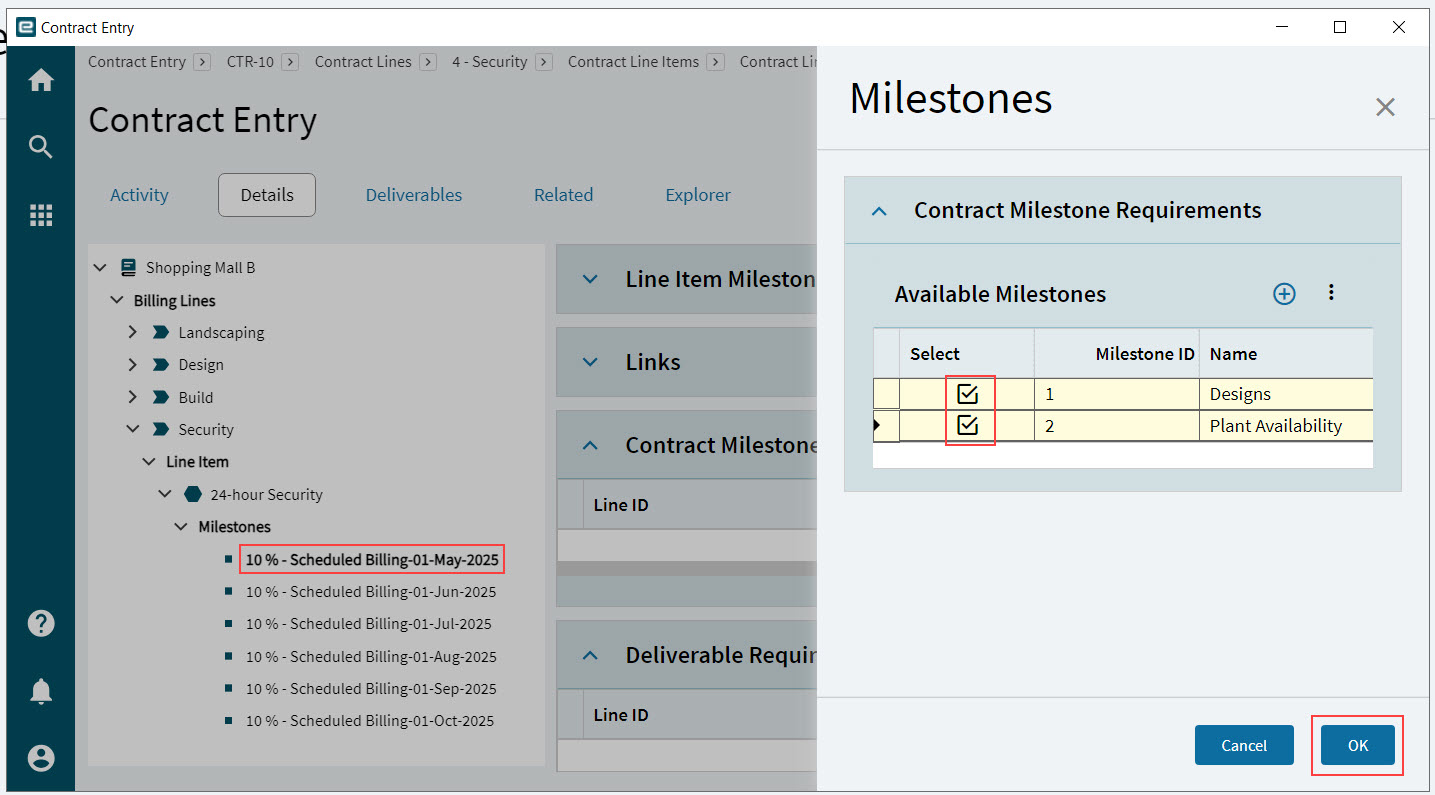
Task: Click the Design billing line tag icon
Action: tap(160, 365)
